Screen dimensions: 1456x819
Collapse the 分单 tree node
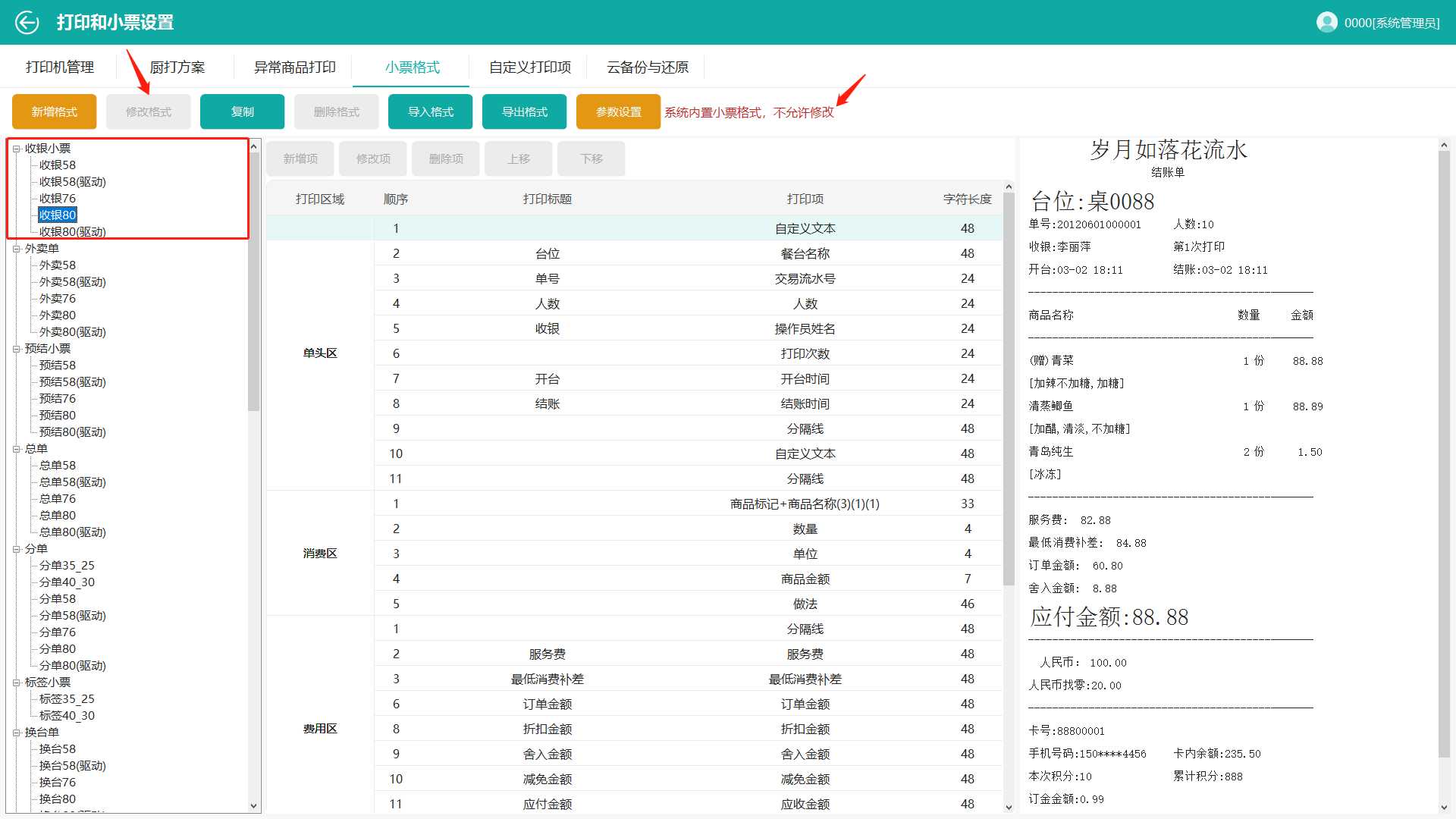pyautogui.click(x=17, y=549)
